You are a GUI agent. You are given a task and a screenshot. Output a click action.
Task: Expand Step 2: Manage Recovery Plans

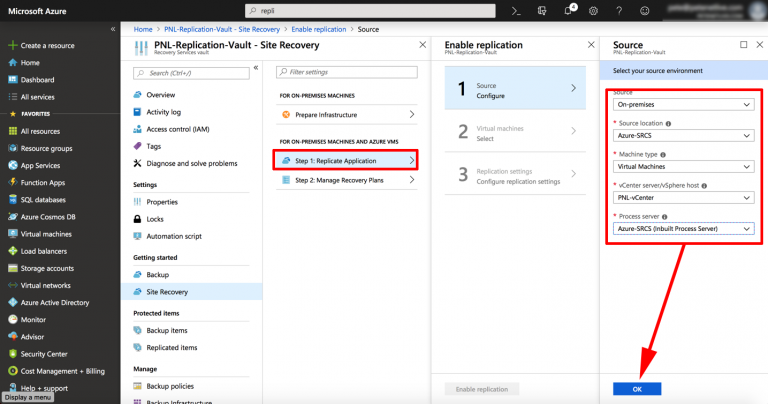click(347, 180)
